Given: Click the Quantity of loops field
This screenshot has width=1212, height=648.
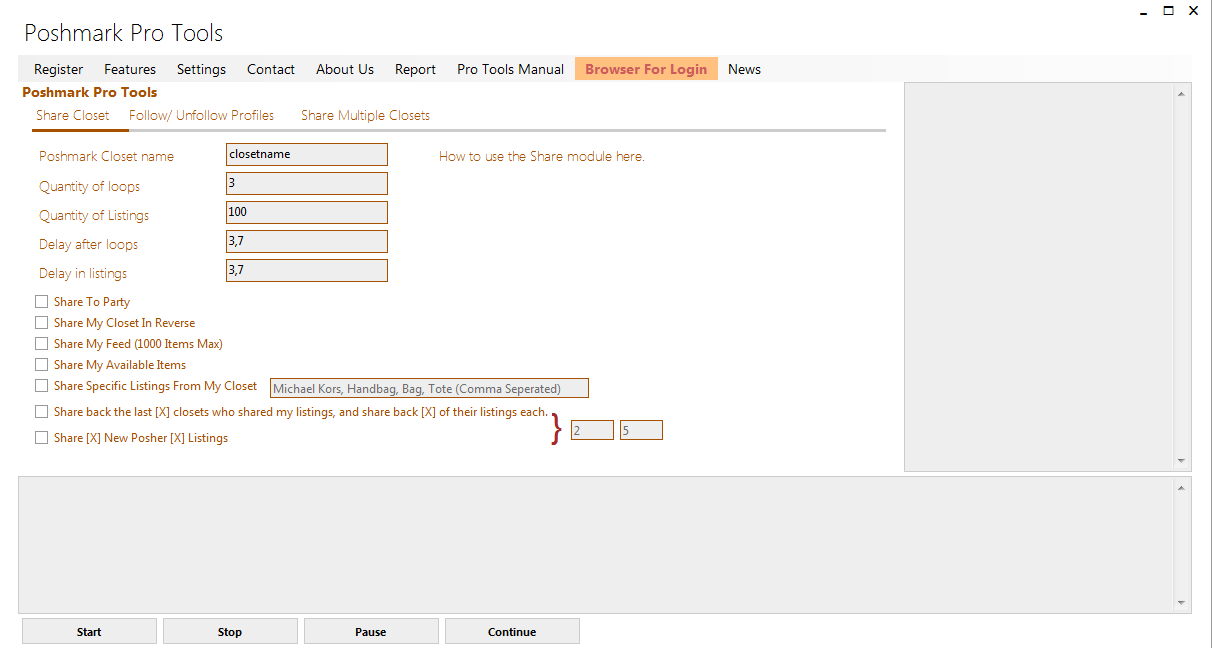Looking at the screenshot, I should tap(307, 183).
